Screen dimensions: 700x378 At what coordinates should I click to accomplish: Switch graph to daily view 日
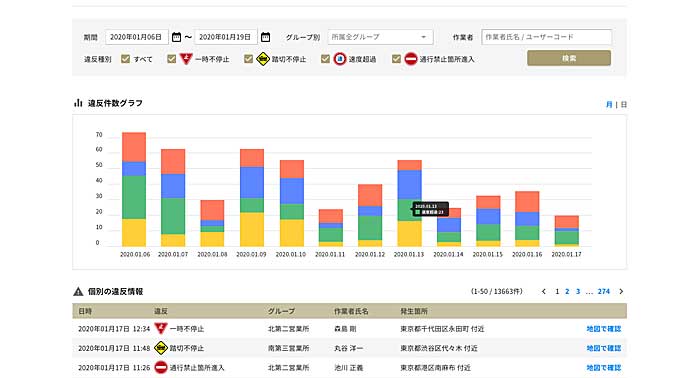(x=624, y=104)
